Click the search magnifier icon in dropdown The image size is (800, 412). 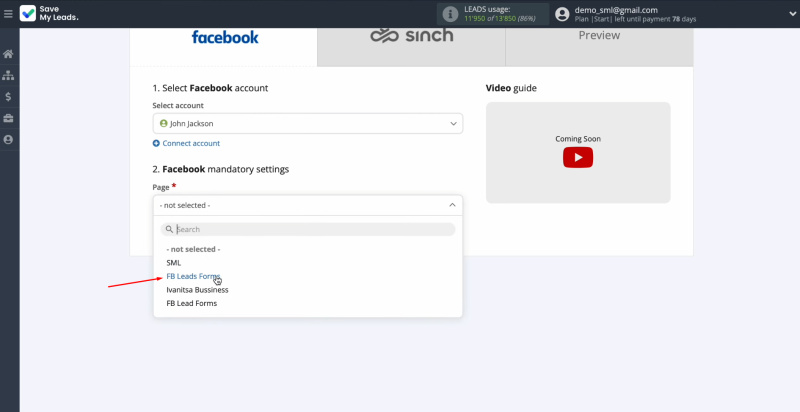(x=169, y=229)
